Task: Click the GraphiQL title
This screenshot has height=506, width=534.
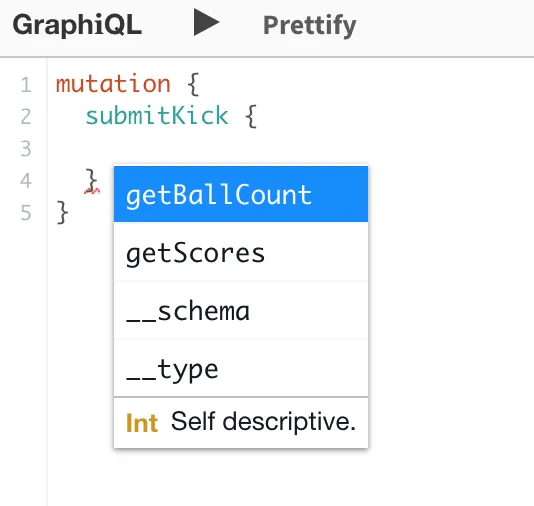Action: click(77, 25)
